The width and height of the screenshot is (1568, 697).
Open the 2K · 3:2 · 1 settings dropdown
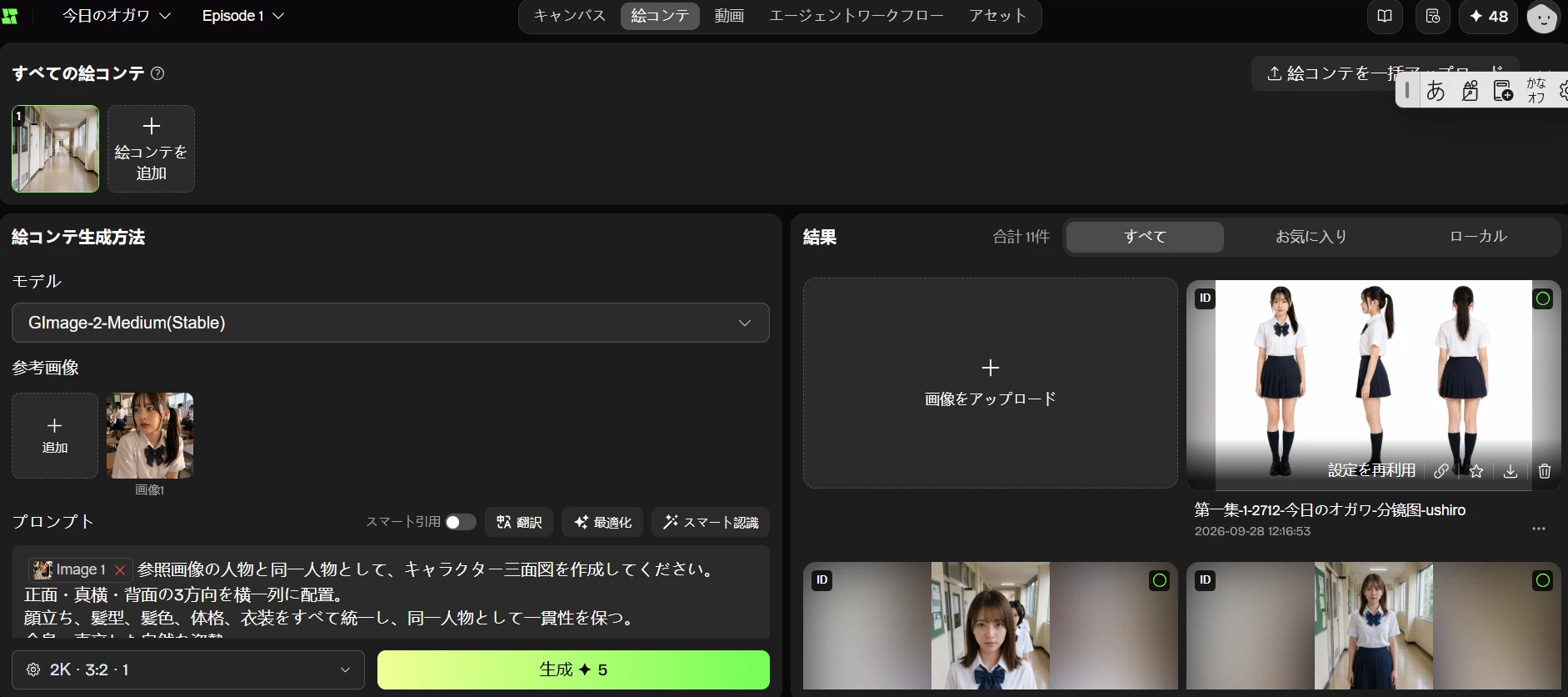[188, 669]
